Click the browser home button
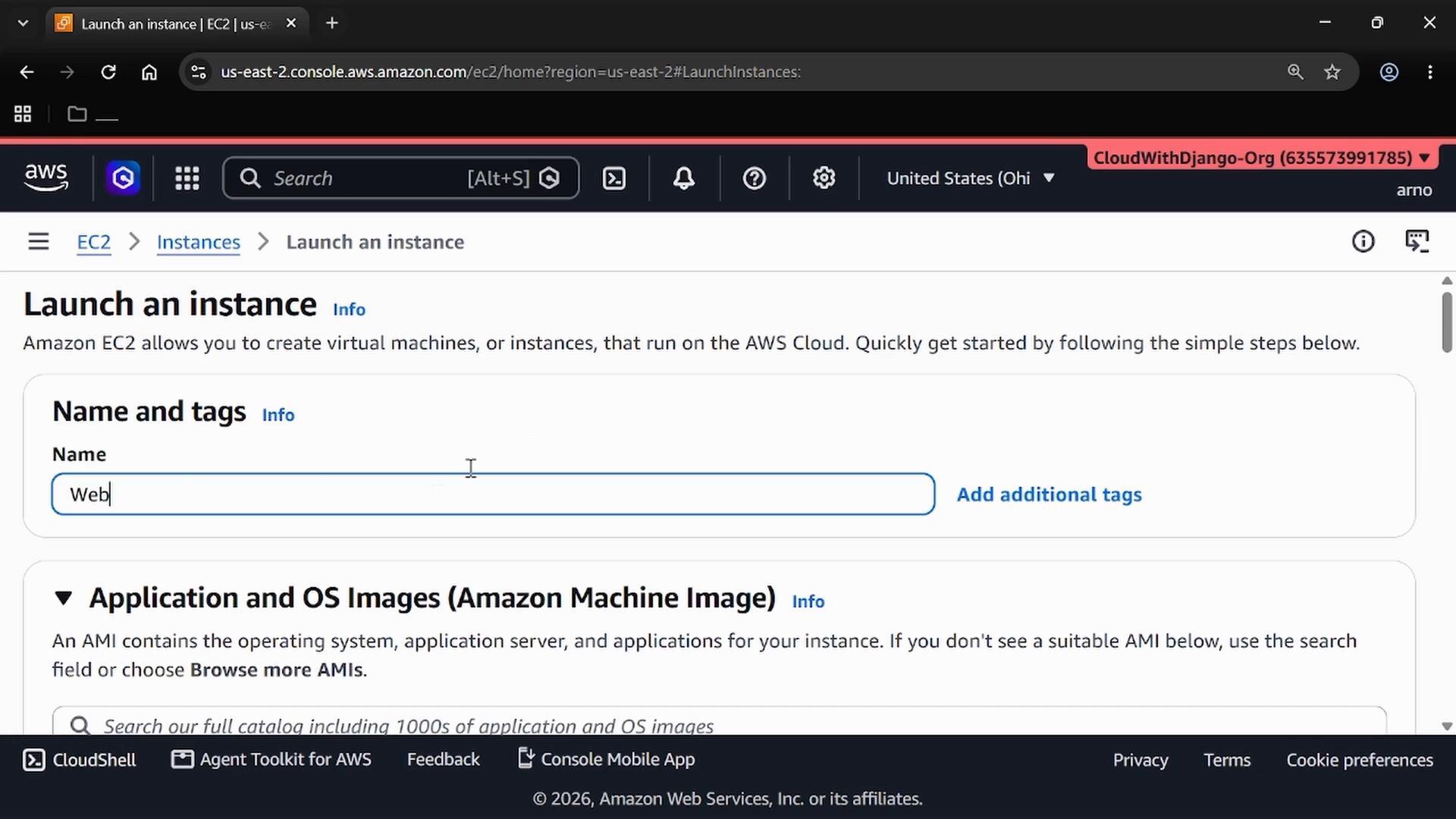The height and width of the screenshot is (819, 1456). click(149, 72)
